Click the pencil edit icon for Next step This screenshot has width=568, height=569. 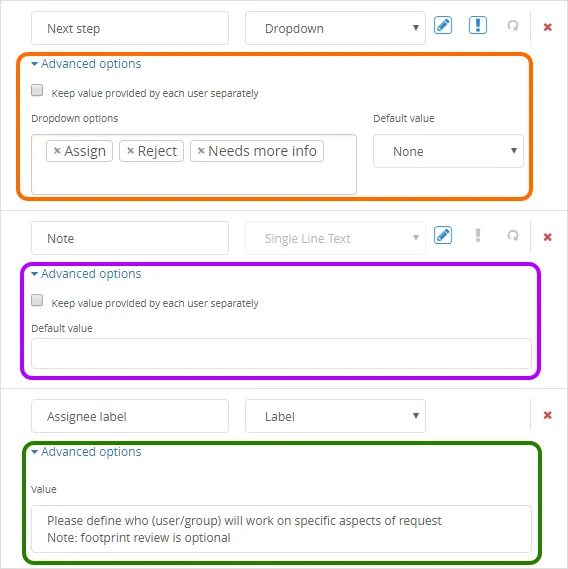coord(443,25)
